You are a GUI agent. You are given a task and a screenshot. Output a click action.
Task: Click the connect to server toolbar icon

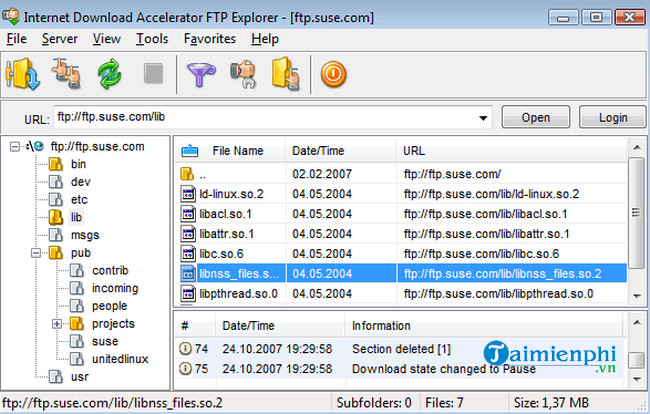22,74
